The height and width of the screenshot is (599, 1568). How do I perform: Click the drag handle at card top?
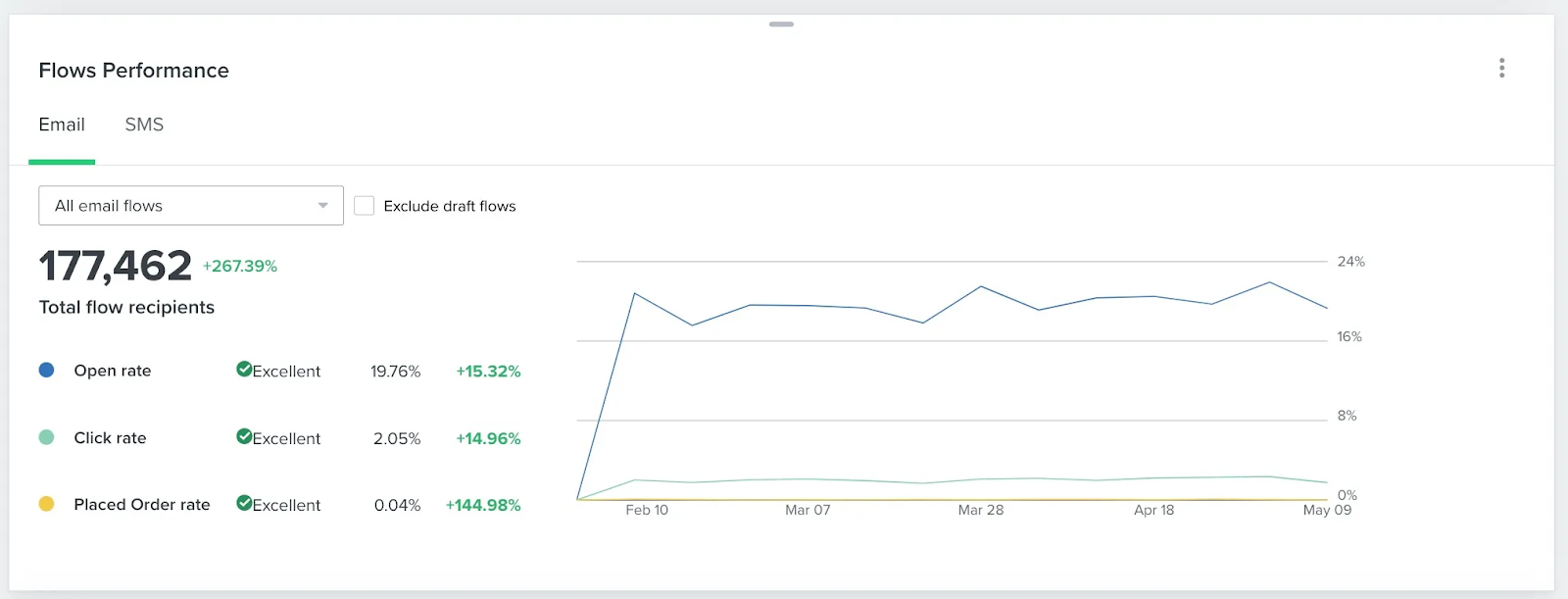781,24
